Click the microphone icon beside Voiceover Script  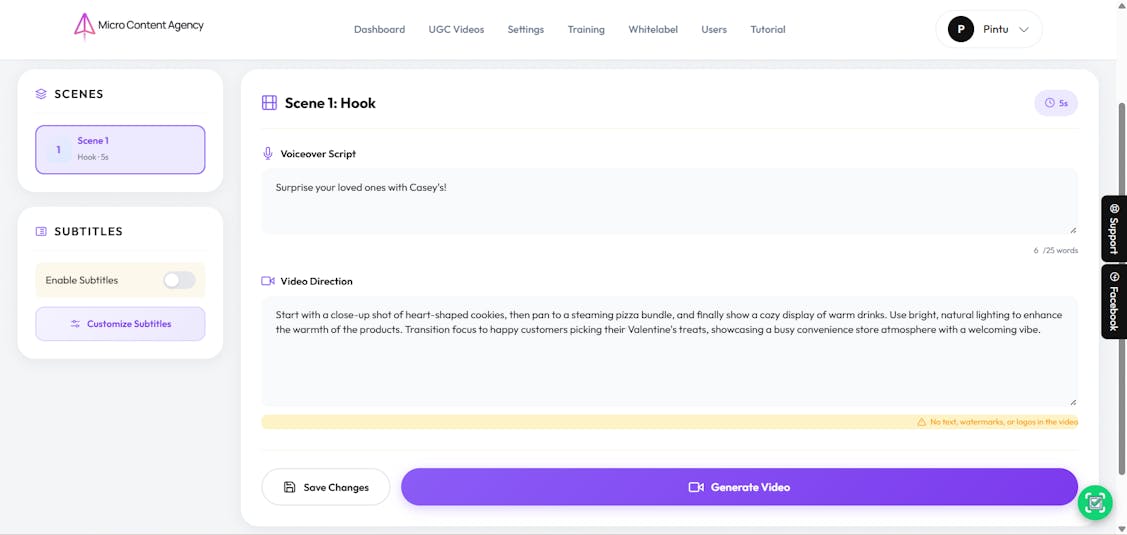(268, 154)
